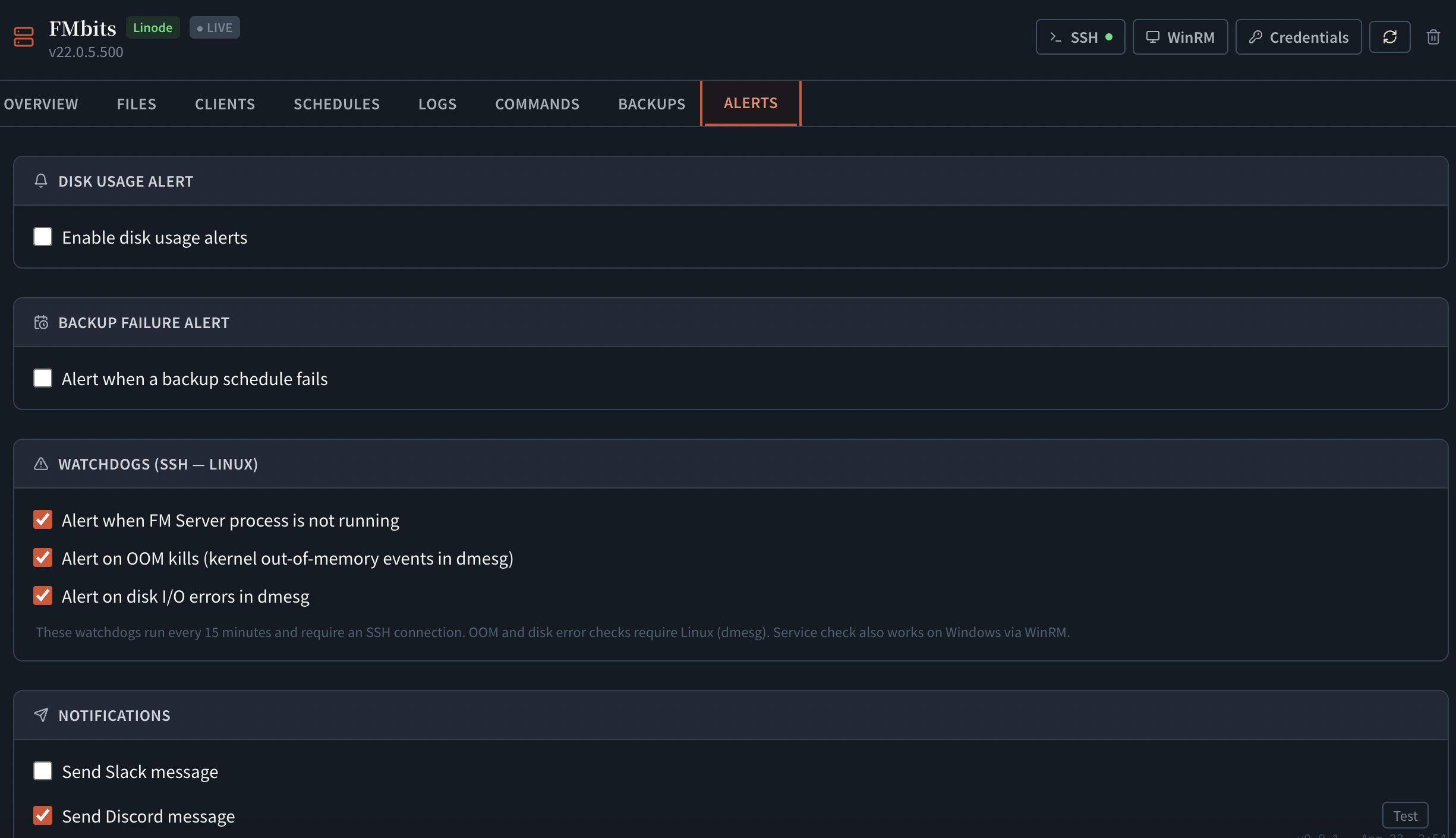
Task: Open the WinRM connection
Action: tap(1180, 37)
